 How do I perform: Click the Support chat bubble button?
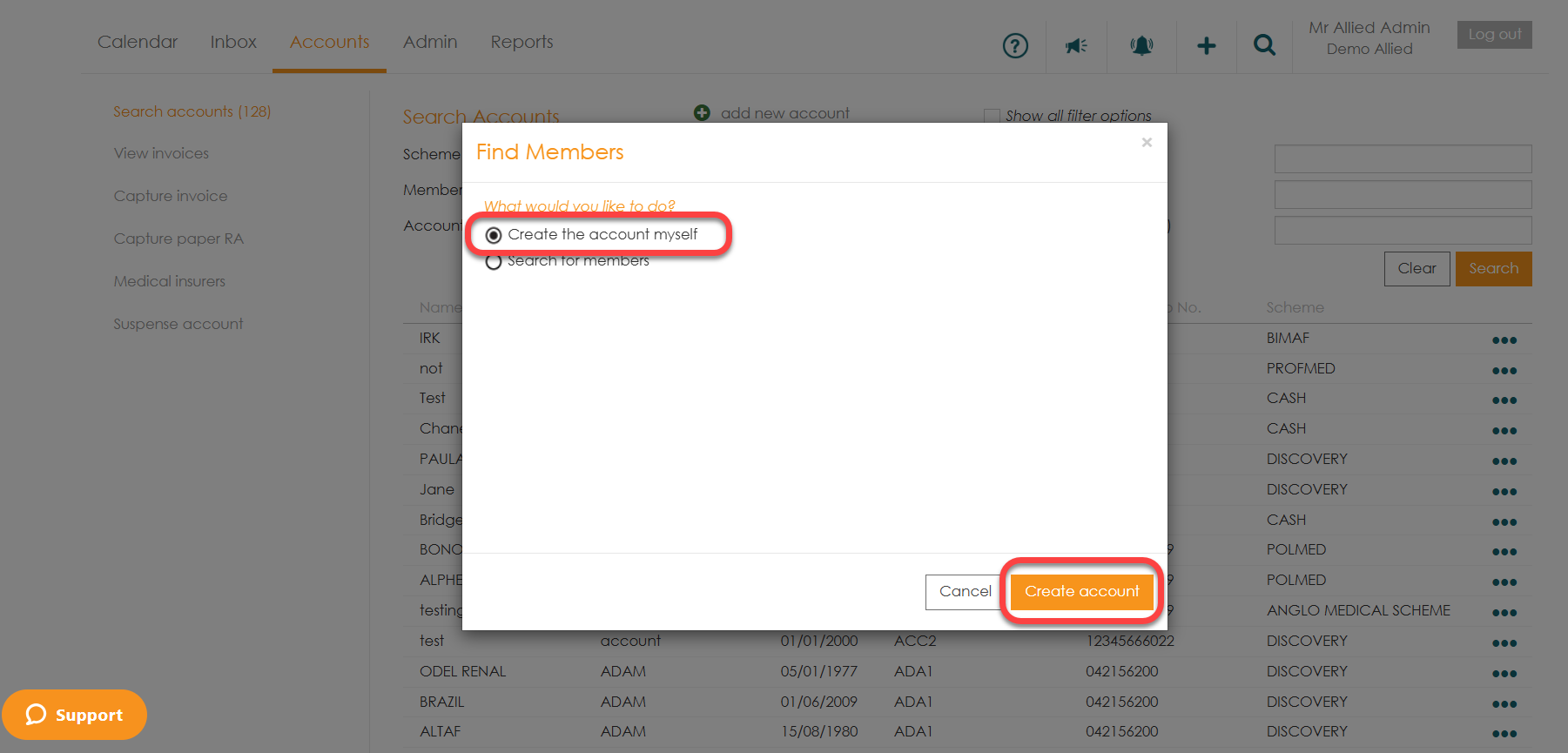(x=75, y=715)
